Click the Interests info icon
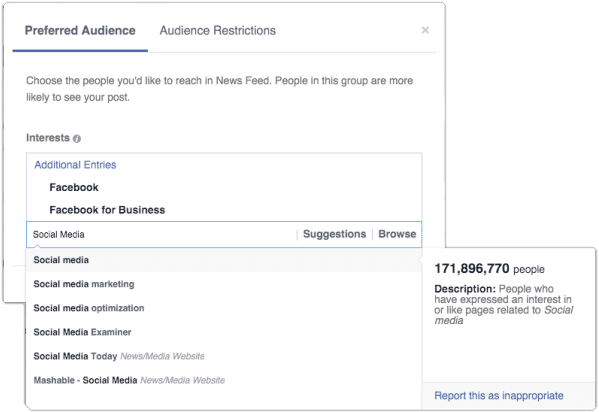 pyautogui.click(x=77, y=139)
